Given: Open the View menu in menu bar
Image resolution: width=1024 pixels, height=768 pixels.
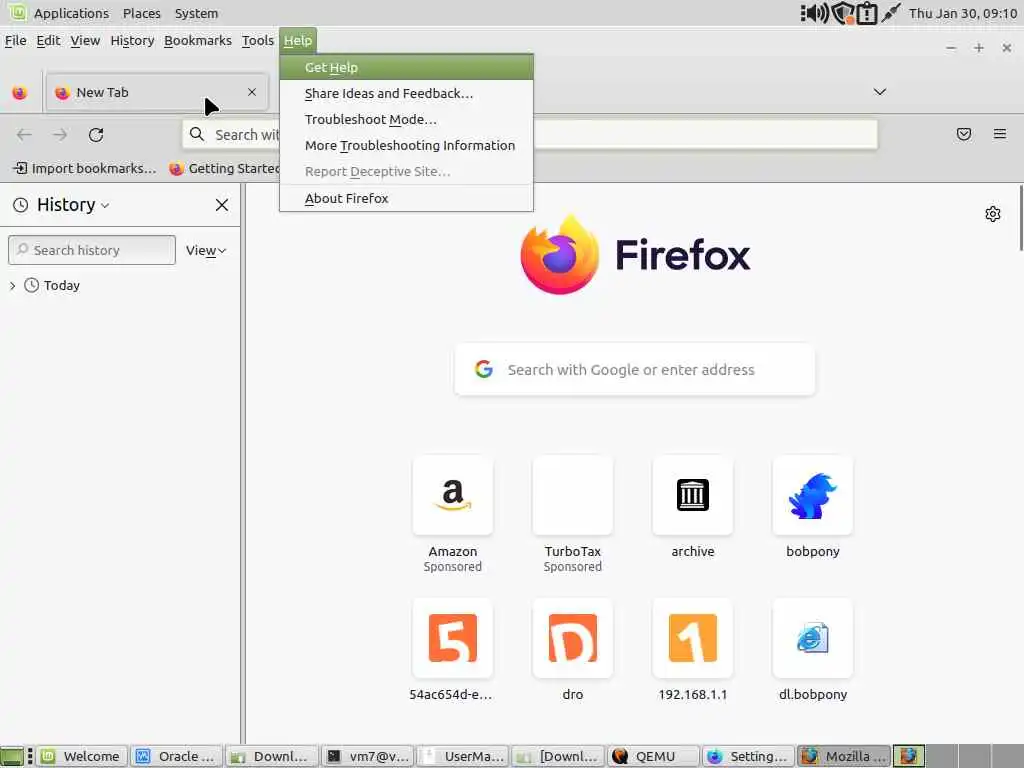Looking at the screenshot, I should tap(85, 40).
